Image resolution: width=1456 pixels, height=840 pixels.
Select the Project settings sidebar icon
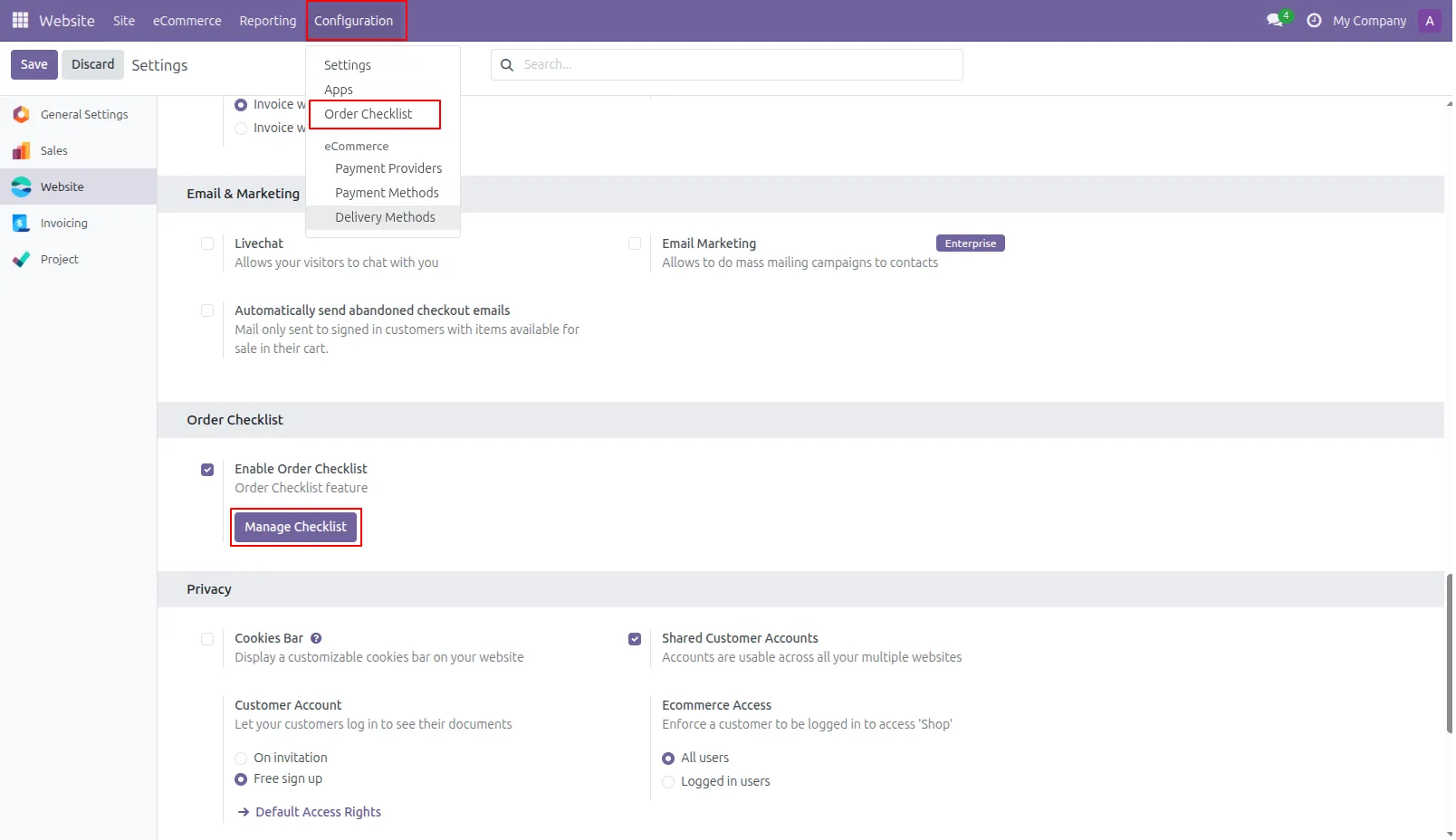[22, 260]
